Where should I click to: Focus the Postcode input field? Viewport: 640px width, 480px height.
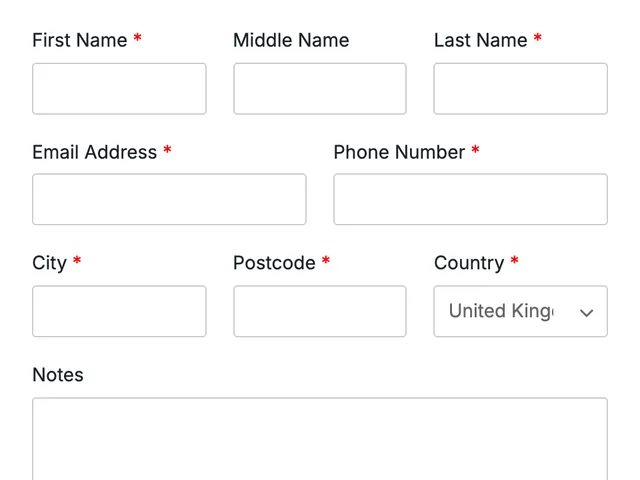pos(320,311)
